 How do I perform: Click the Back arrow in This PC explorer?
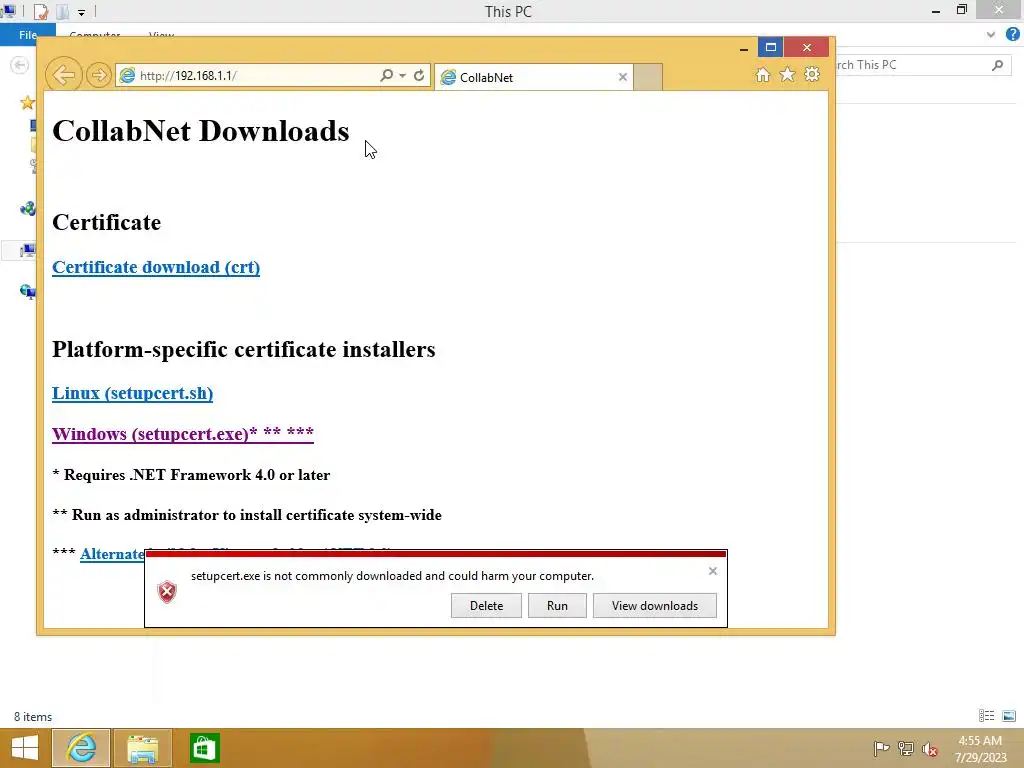[x=20, y=65]
